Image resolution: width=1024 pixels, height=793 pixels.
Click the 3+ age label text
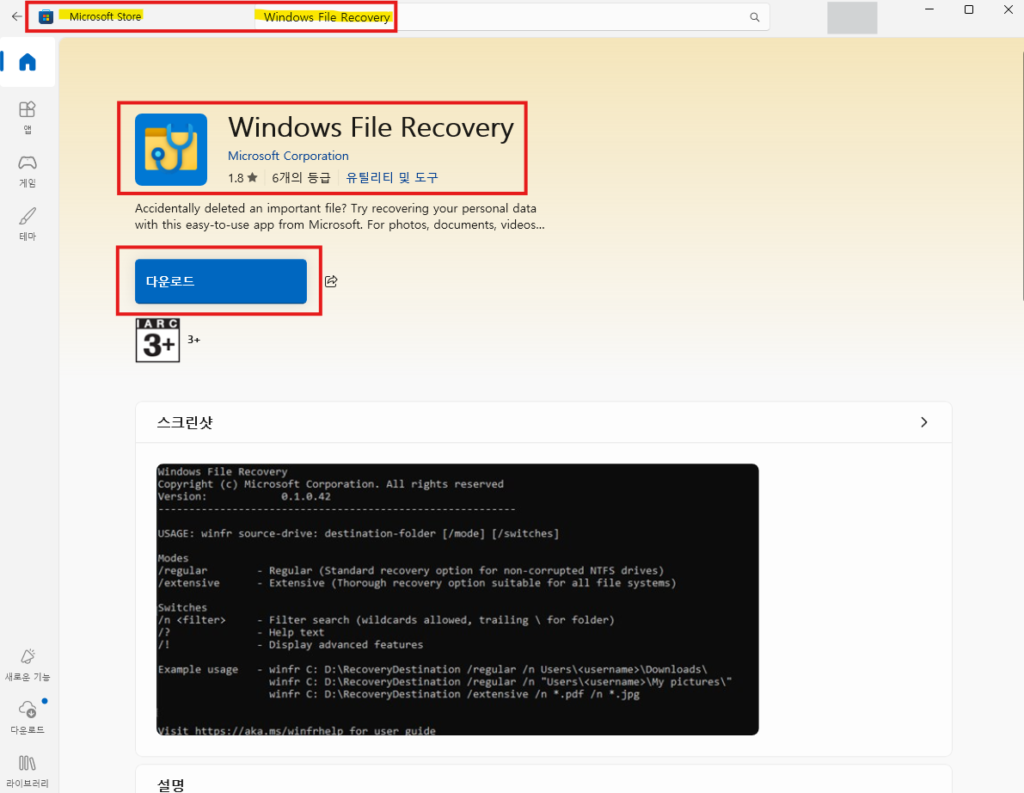click(x=194, y=340)
